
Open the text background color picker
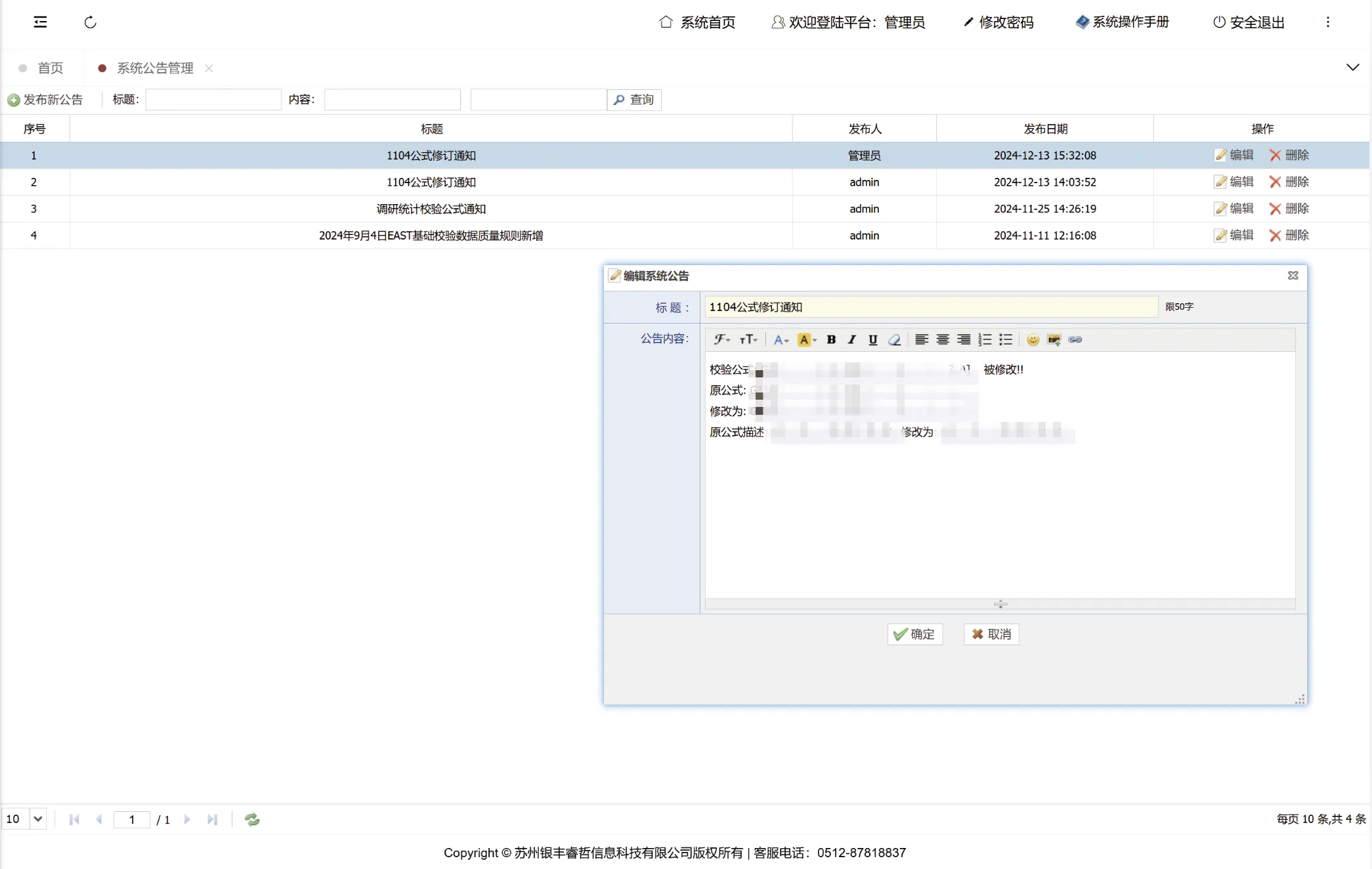coord(806,339)
